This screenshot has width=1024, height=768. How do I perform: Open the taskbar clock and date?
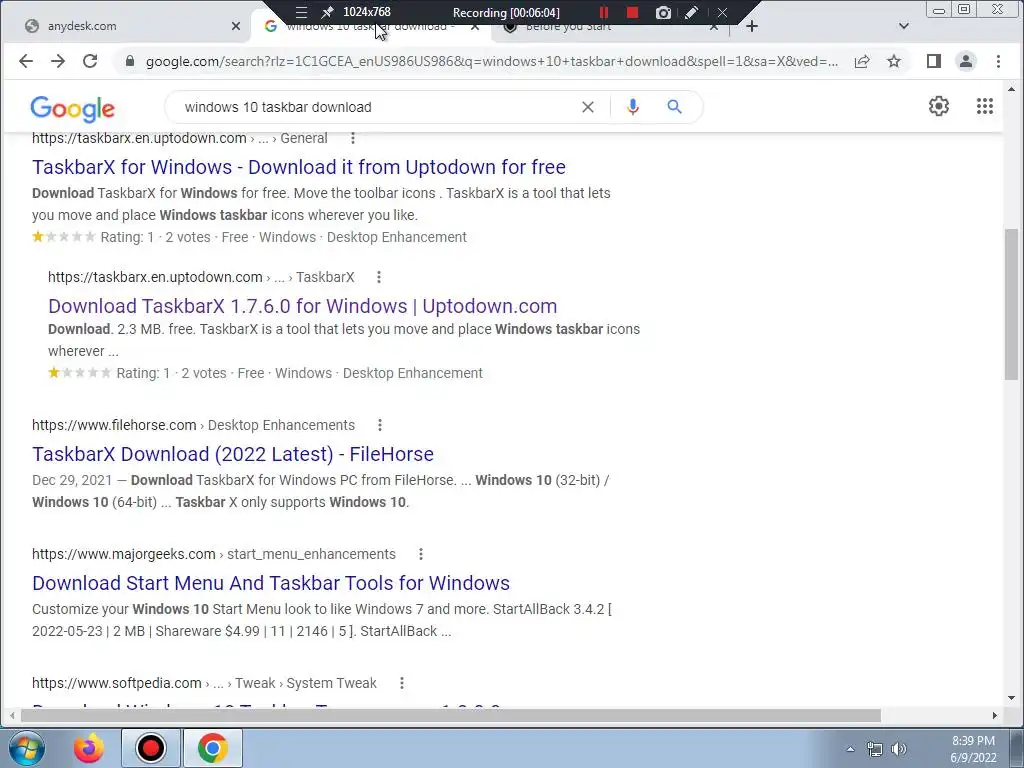973,749
